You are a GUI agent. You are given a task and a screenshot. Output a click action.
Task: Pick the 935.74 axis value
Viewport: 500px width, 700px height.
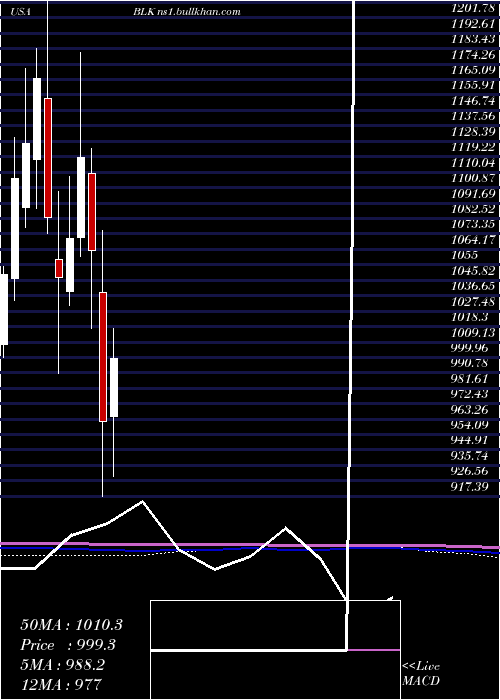(x=470, y=456)
